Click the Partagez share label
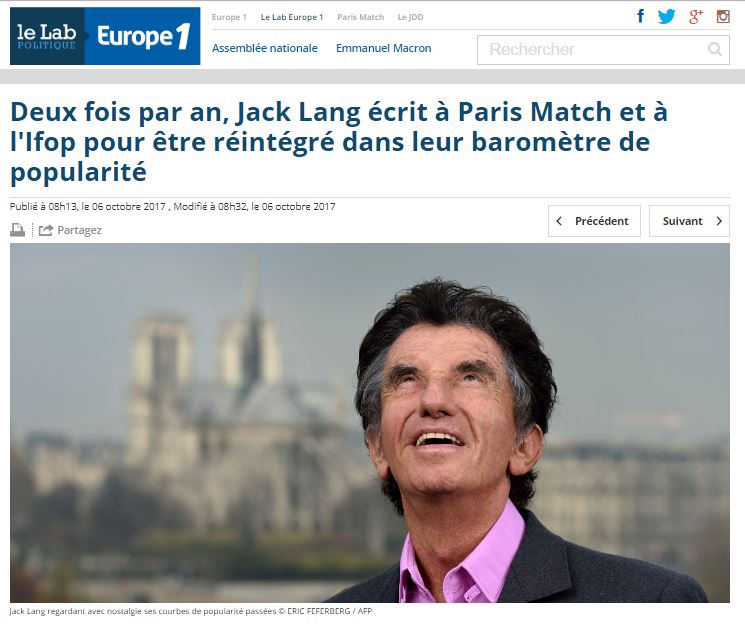The height and width of the screenshot is (628, 745). click(79, 230)
